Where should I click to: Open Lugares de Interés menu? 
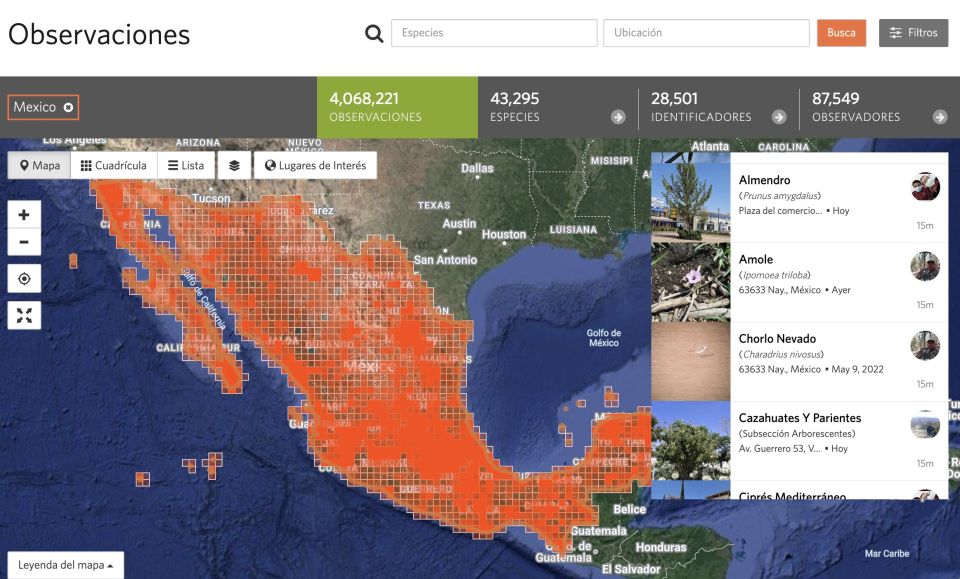315,165
